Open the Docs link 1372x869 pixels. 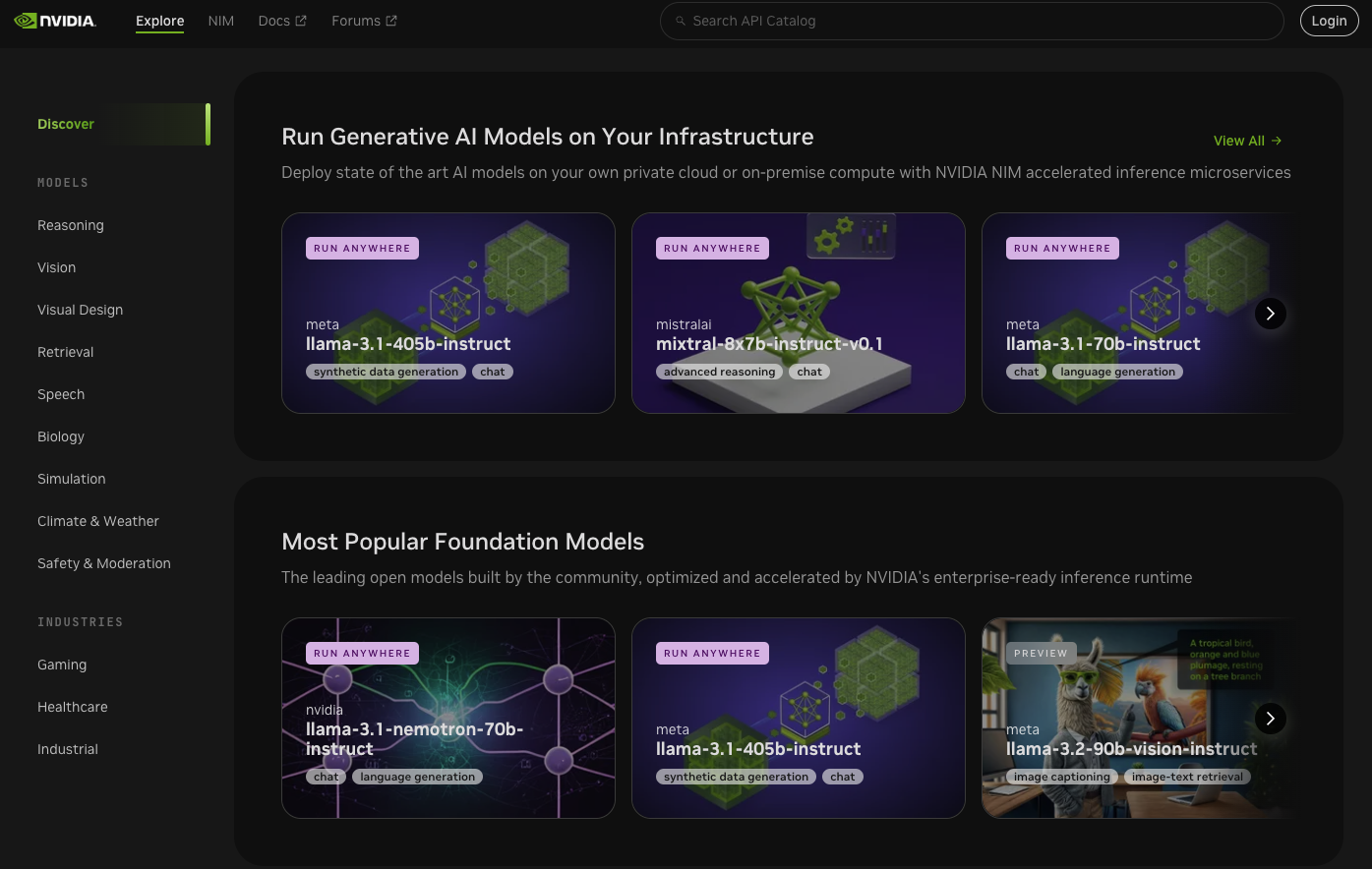coord(282,21)
